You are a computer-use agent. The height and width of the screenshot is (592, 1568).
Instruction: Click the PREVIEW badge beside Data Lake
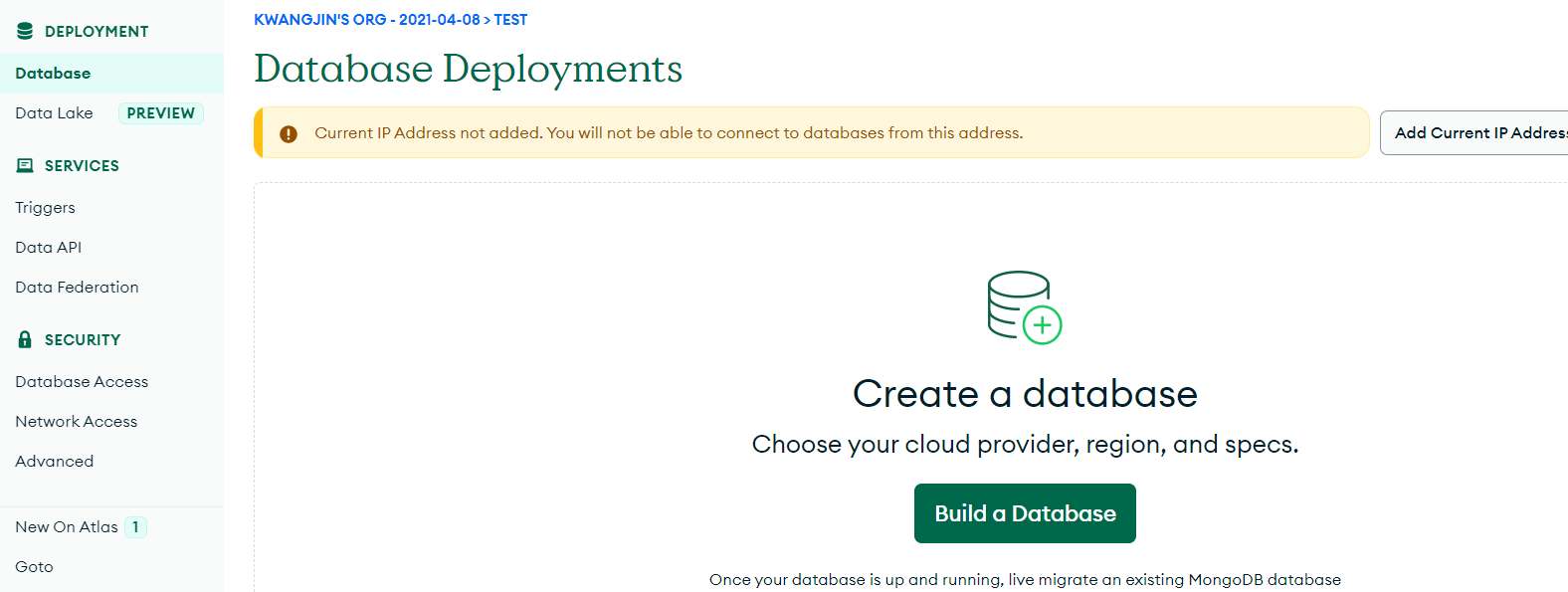tap(161, 113)
